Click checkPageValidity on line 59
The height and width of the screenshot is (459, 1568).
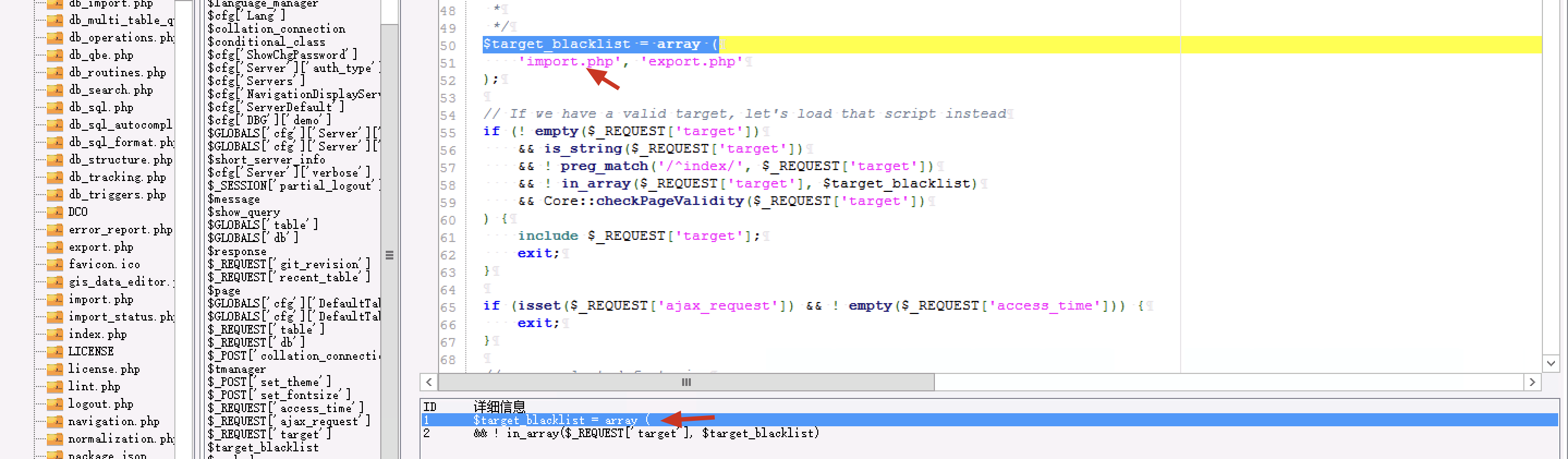click(670, 201)
